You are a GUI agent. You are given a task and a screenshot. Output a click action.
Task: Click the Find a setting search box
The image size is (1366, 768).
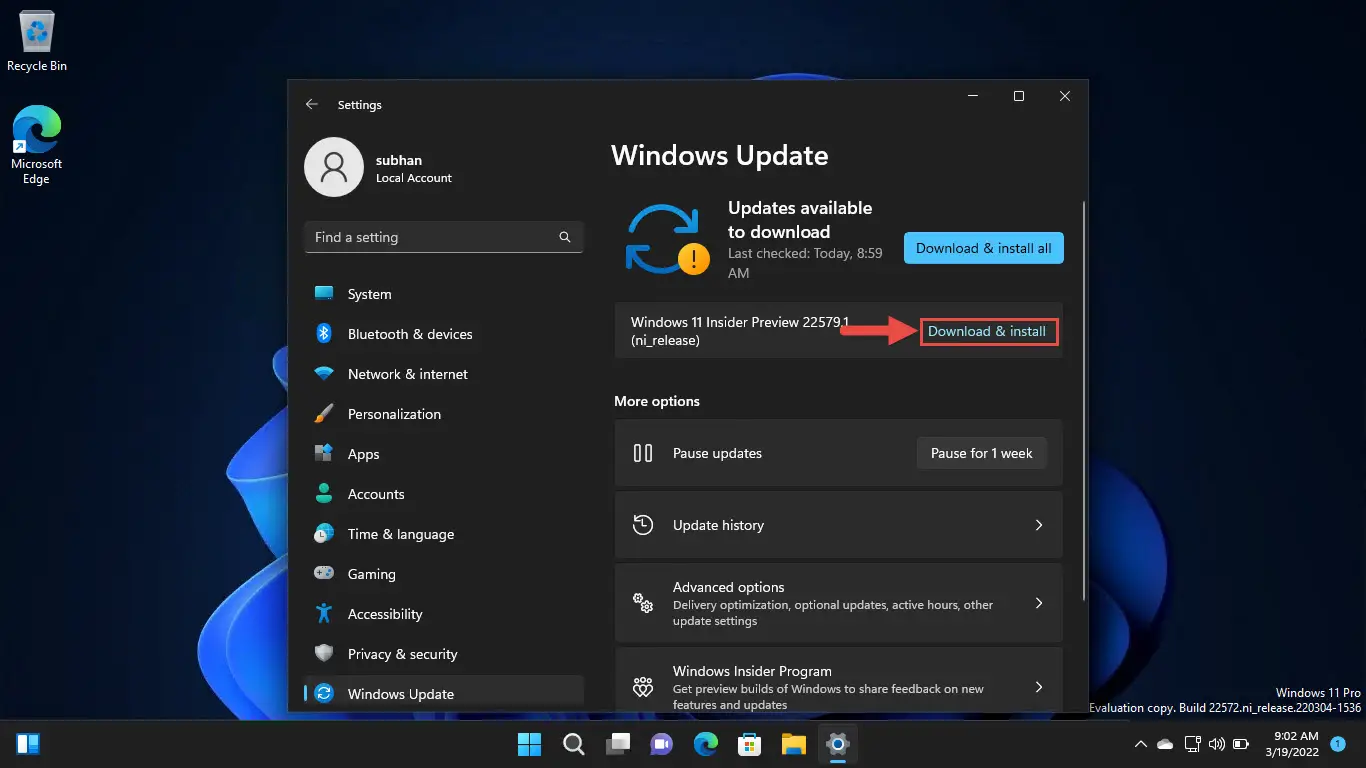(443, 237)
